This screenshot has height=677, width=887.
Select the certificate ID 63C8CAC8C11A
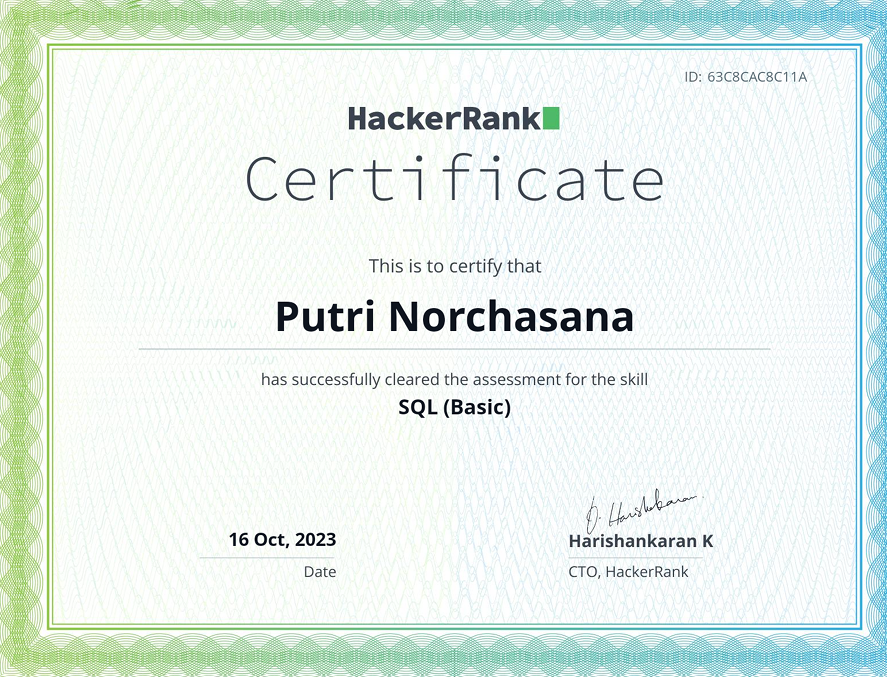(757, 77)
